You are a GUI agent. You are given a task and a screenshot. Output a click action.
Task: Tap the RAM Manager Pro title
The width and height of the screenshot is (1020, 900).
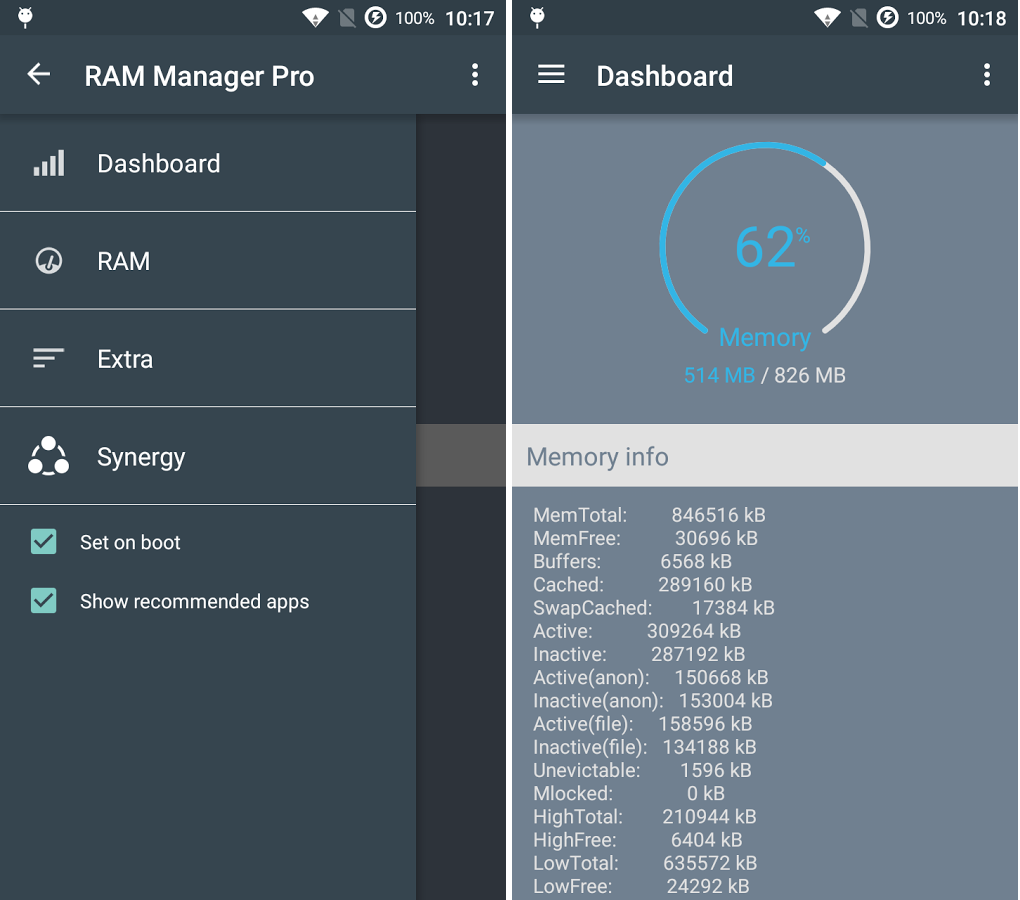point(199,76)
